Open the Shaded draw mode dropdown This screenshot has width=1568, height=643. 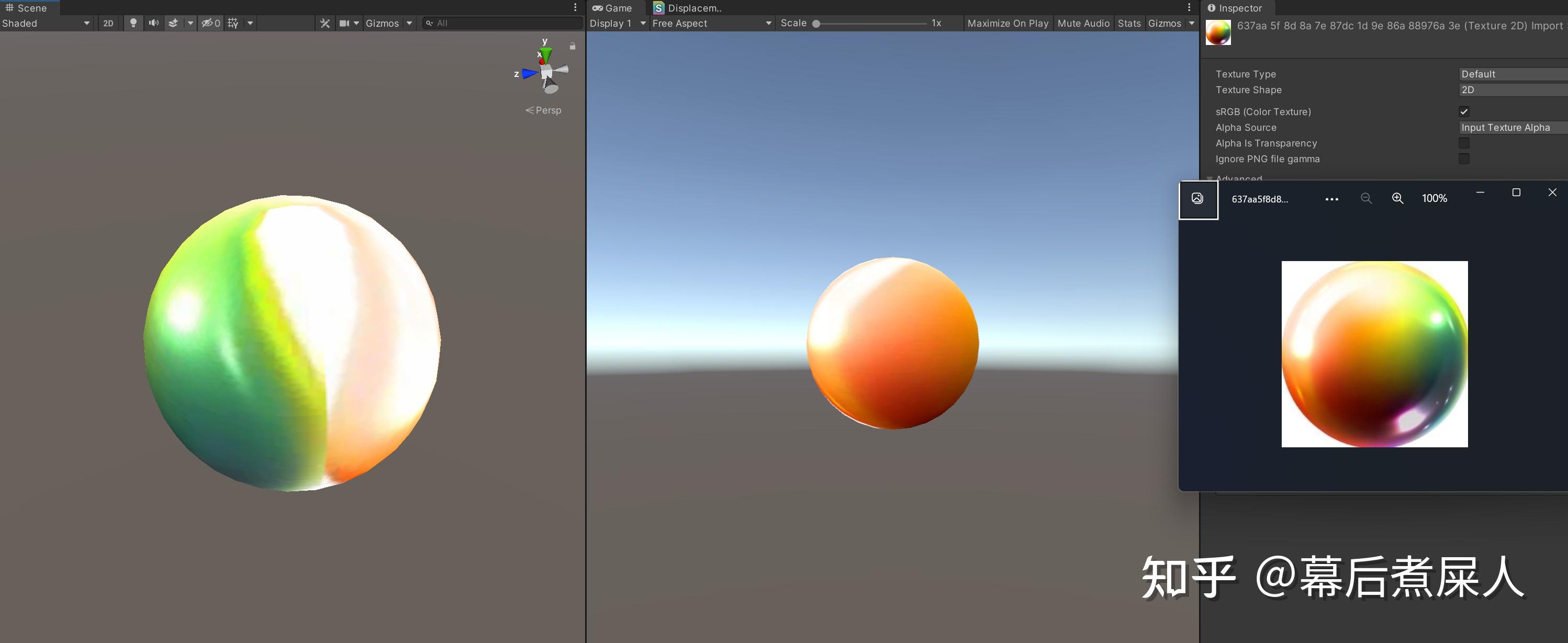(x=46, y=23)
